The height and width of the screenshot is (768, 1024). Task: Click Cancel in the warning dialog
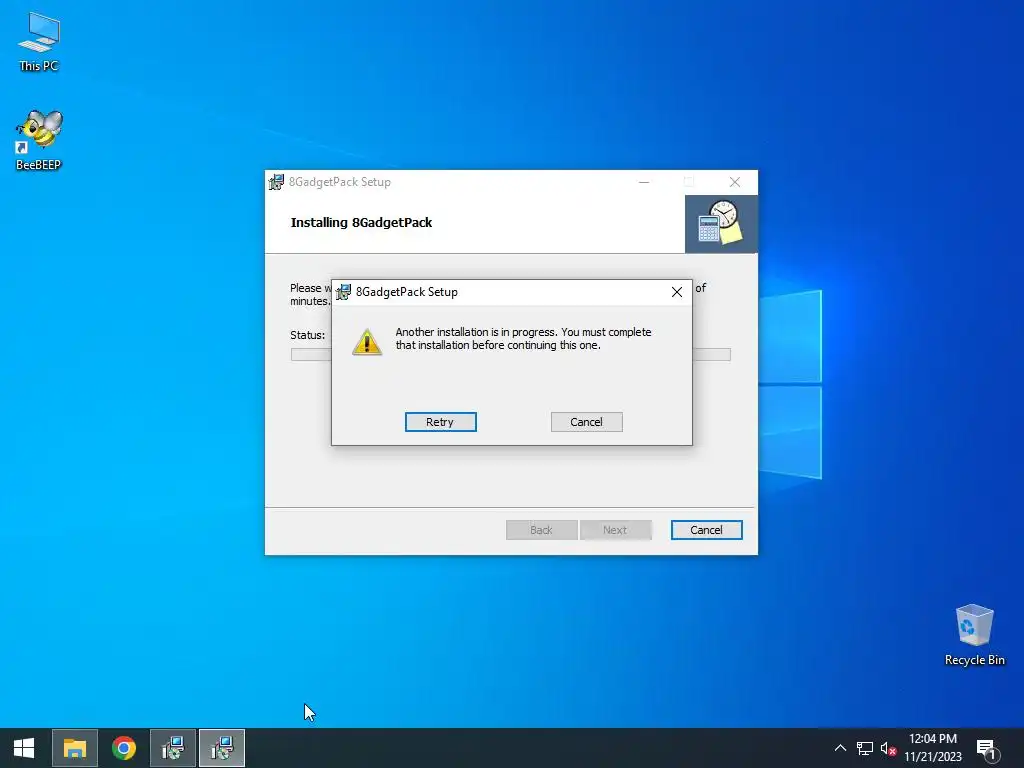(586, 422)
